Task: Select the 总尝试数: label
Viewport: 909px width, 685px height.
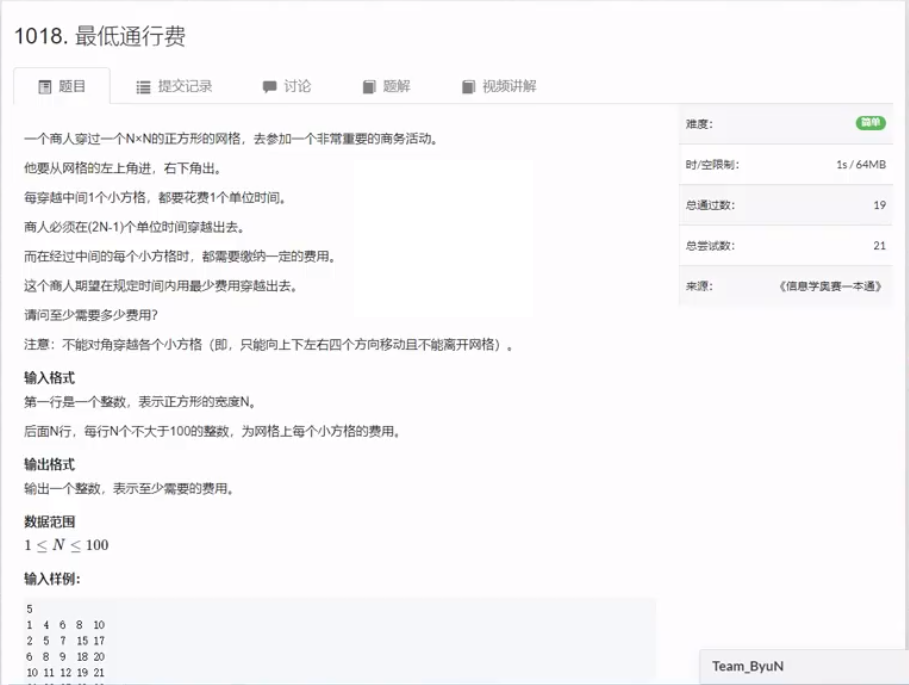Action: [710, 246]
